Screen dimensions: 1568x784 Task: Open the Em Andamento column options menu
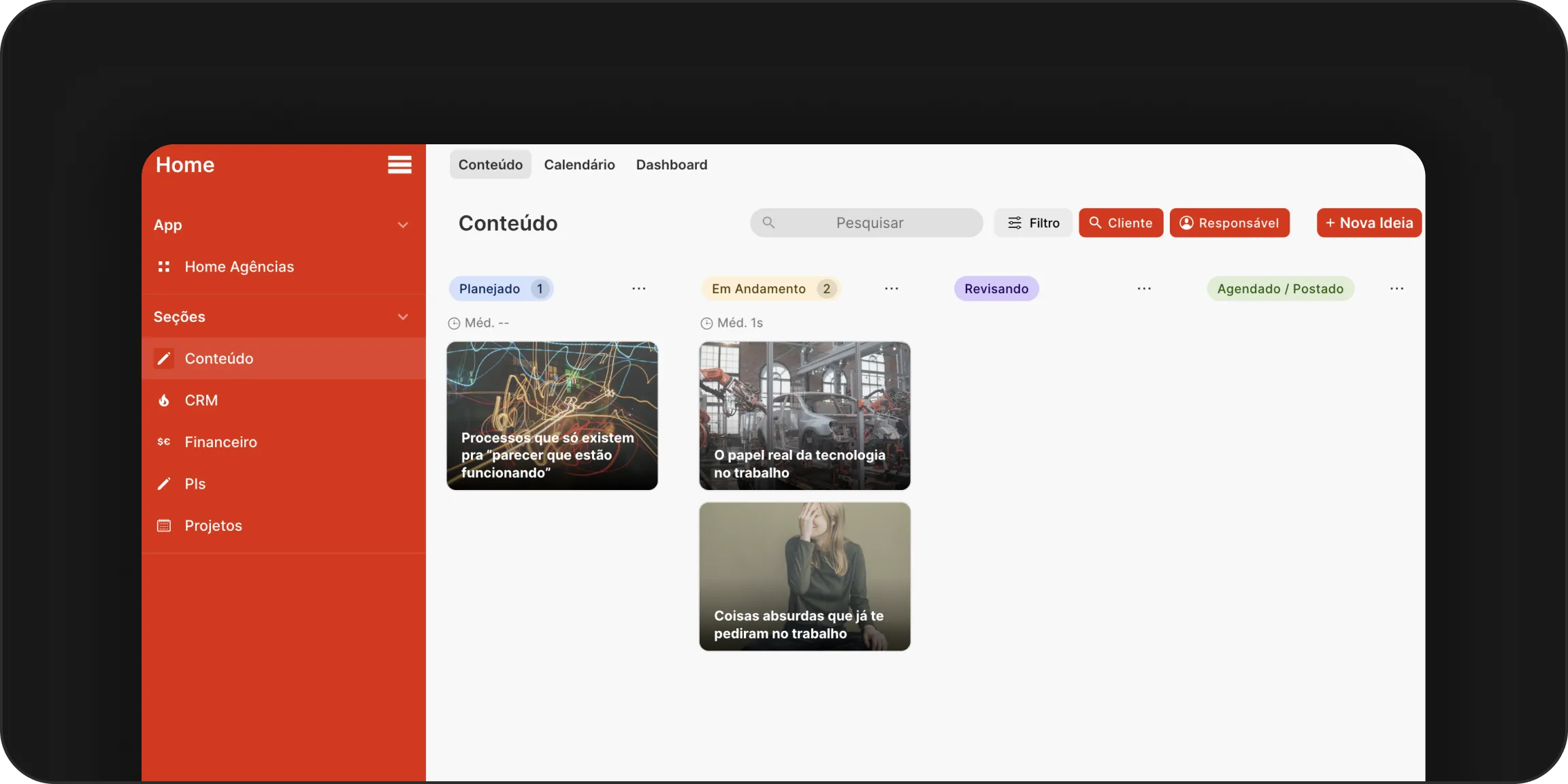(x=891, y=289)
